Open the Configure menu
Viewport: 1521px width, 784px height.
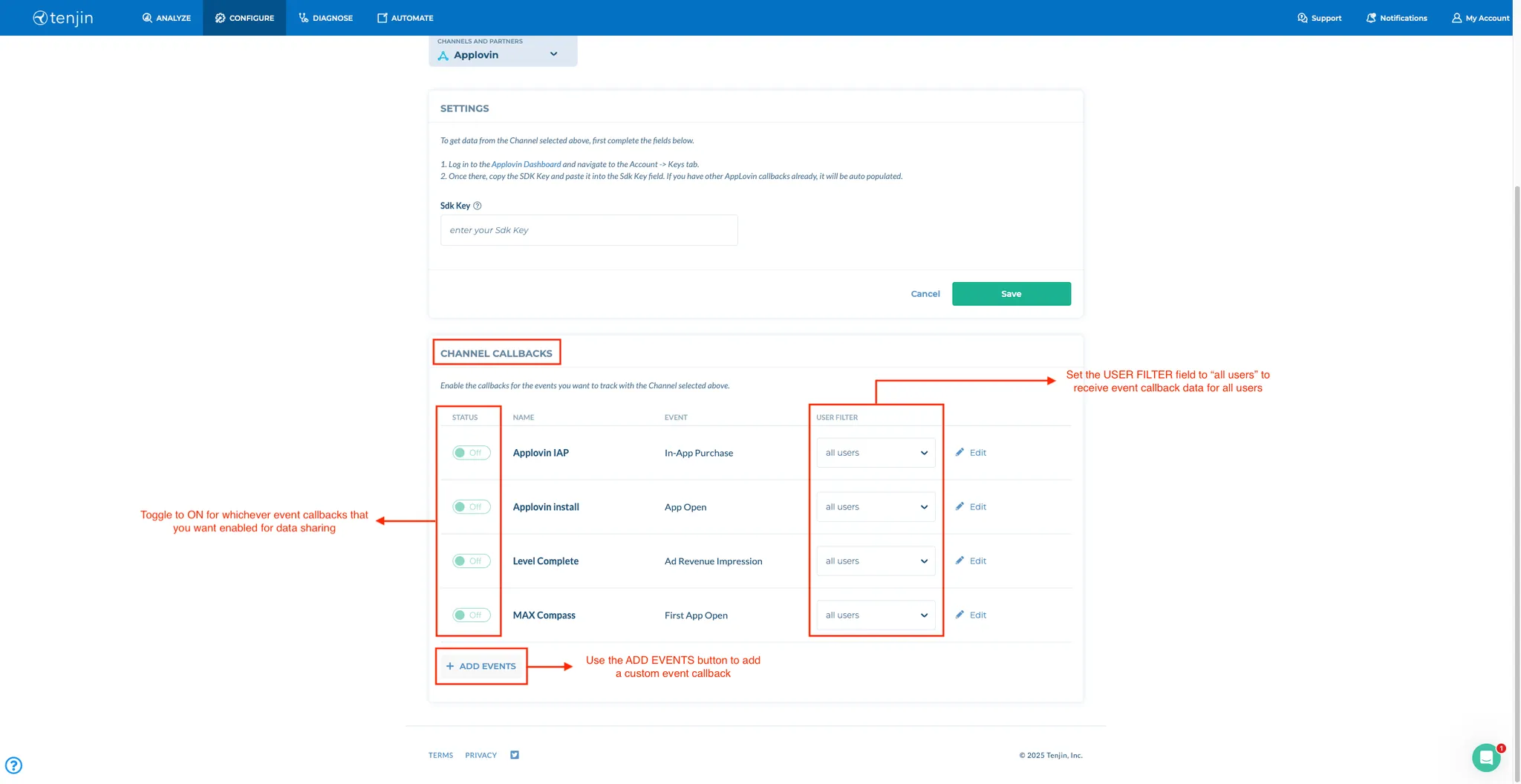[x=244, y=18]
